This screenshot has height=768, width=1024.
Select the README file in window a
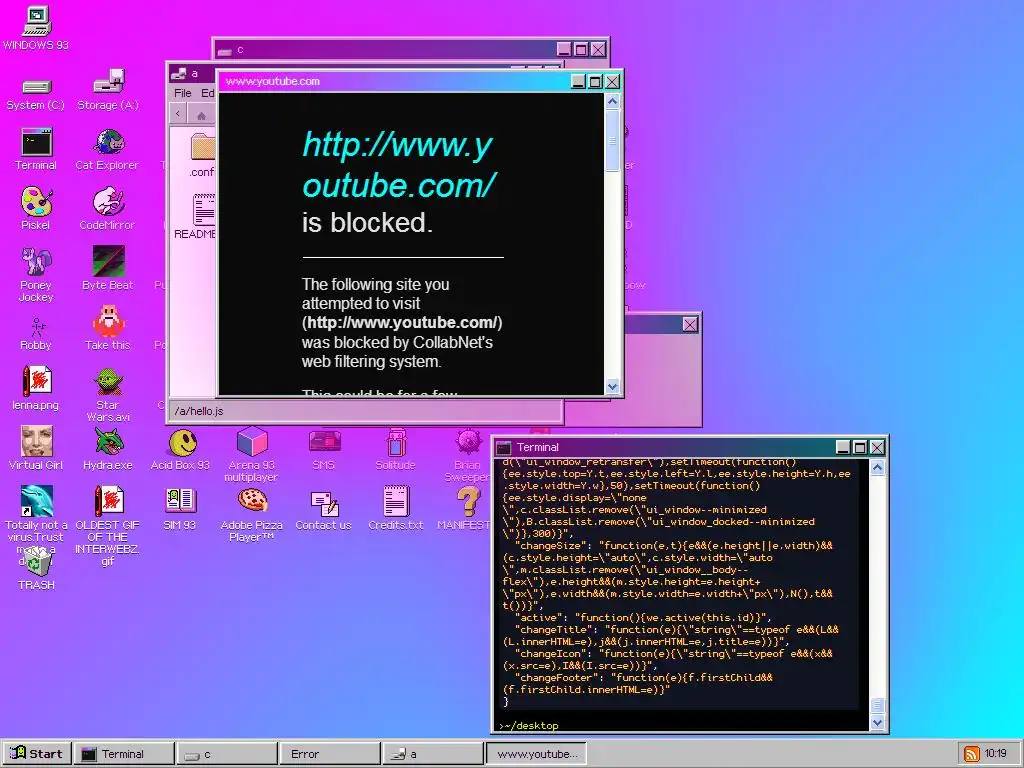click(x=196, y=216)
